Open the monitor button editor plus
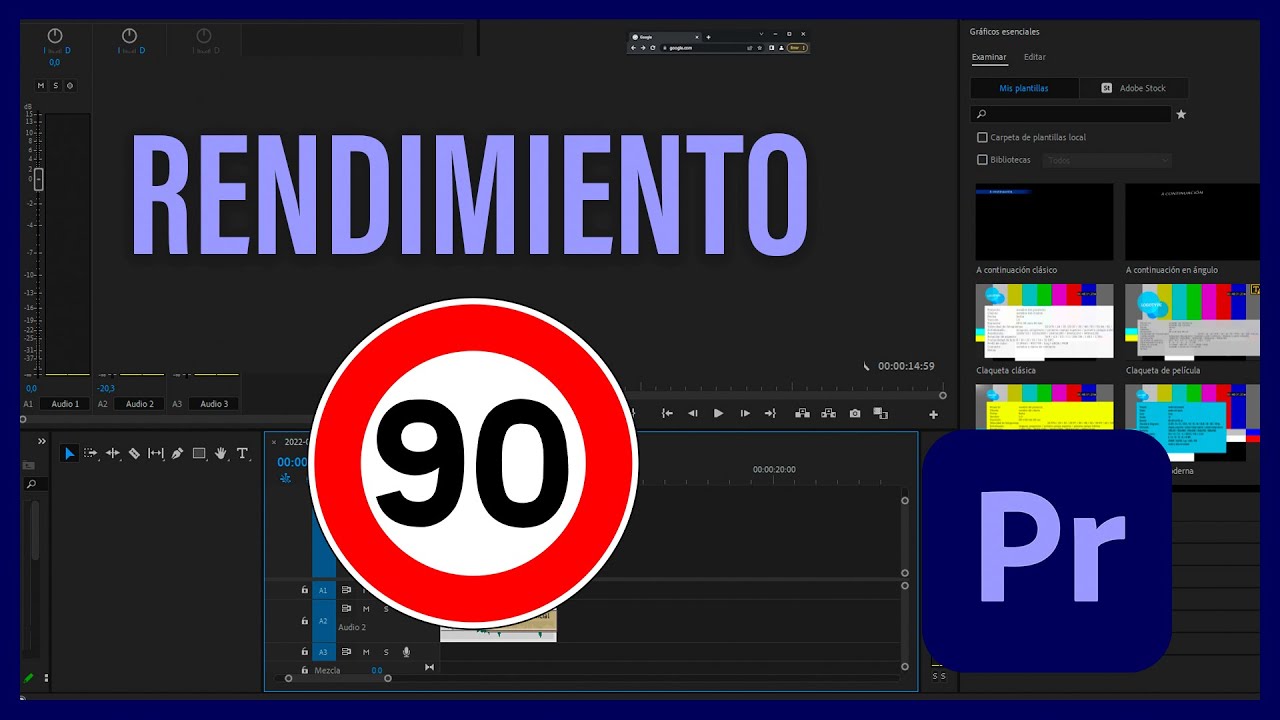The width and height of the screenshot is (1280, 720). pyautogui.click(x=934, y=414)
